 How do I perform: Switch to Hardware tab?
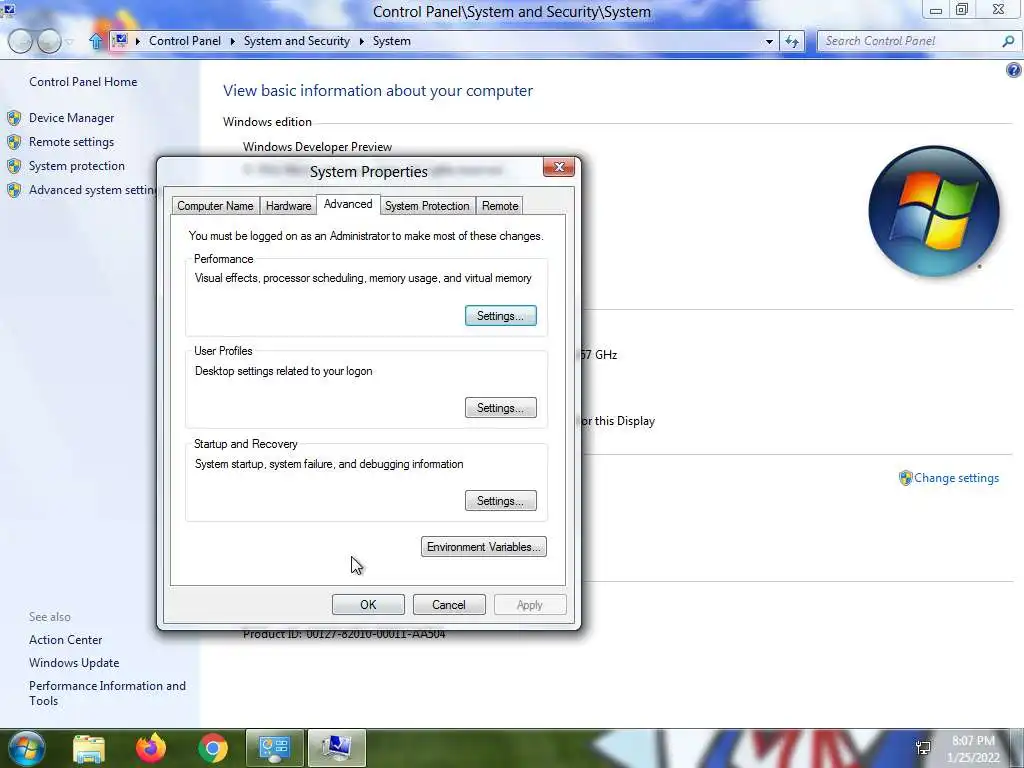288,206
